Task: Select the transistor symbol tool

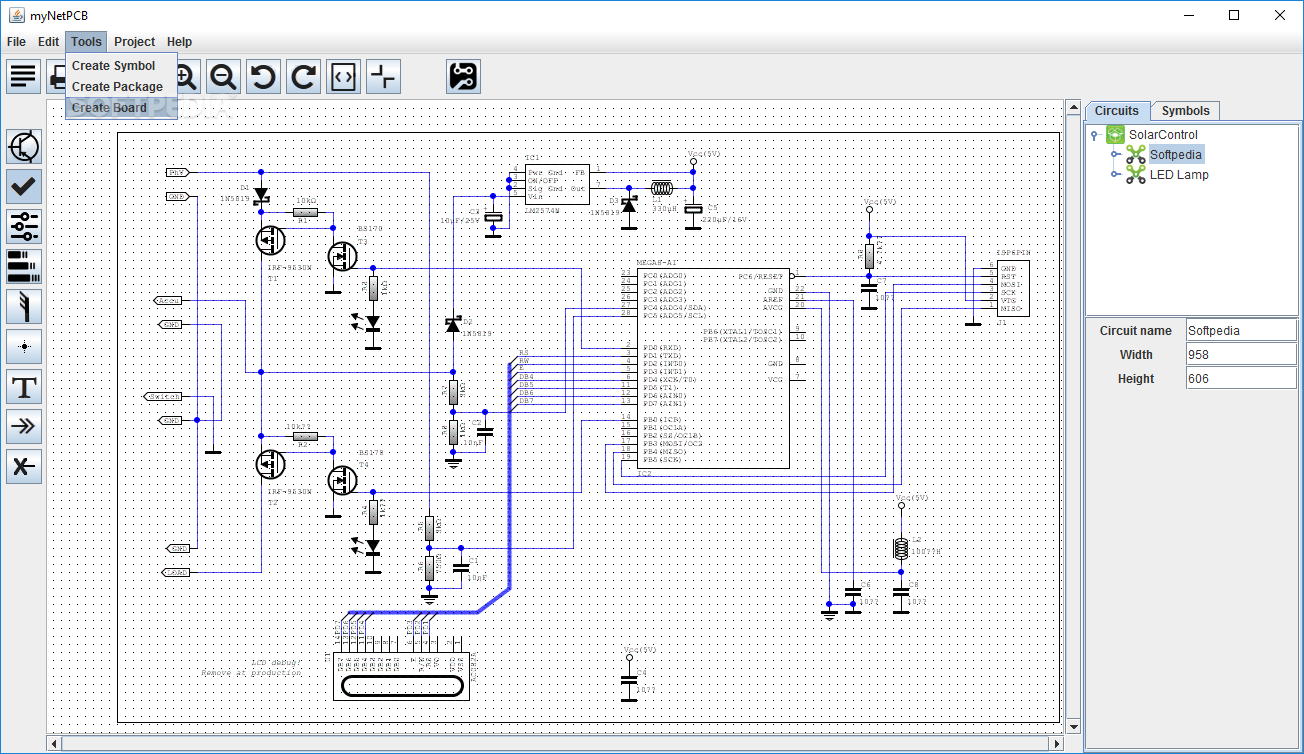Action: coord(24,146)
